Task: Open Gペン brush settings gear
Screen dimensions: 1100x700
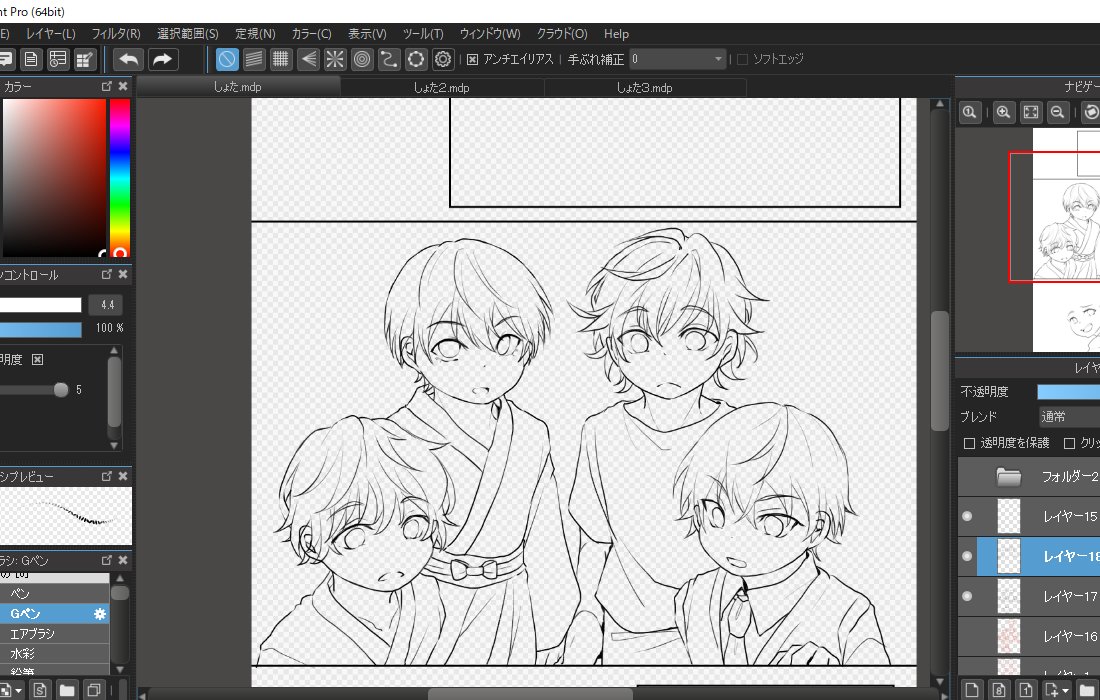Action: pyautogui.click(x=100, y=614)
